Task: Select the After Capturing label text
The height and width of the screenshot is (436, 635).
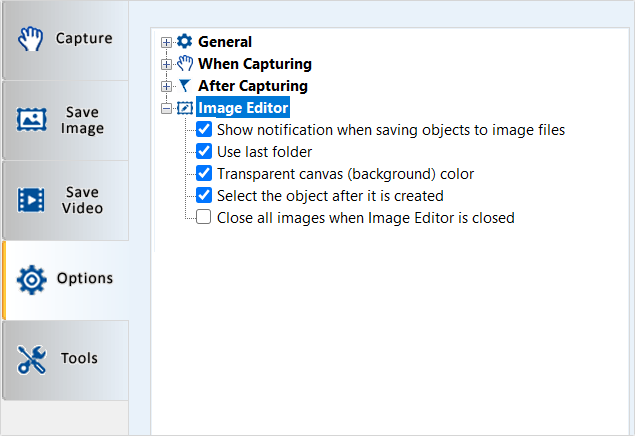Action: pos(252,86)
